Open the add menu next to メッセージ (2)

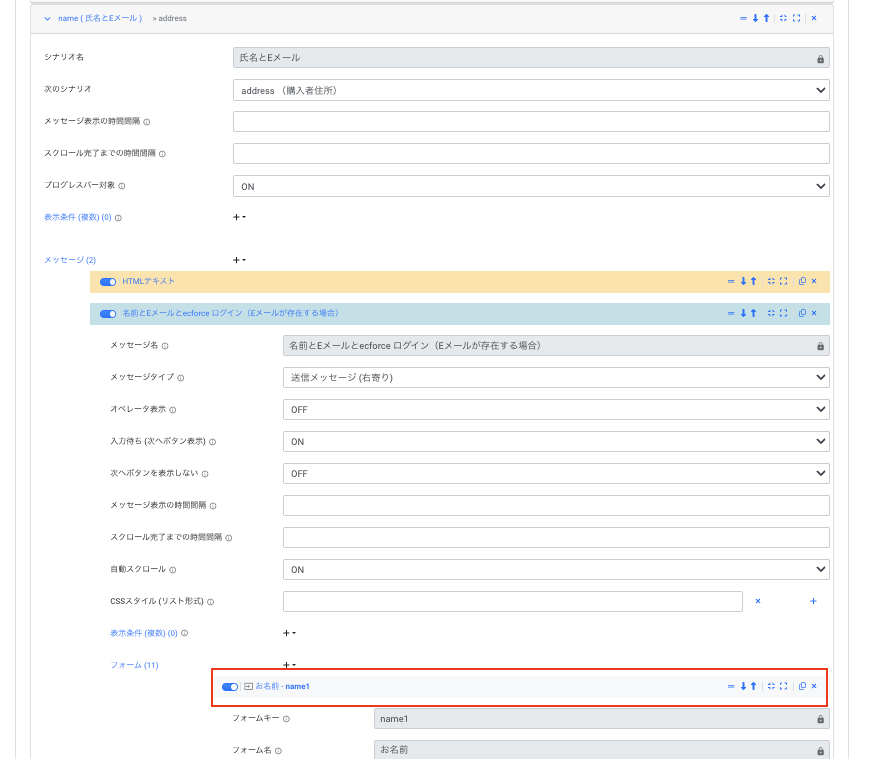point(239,260)
